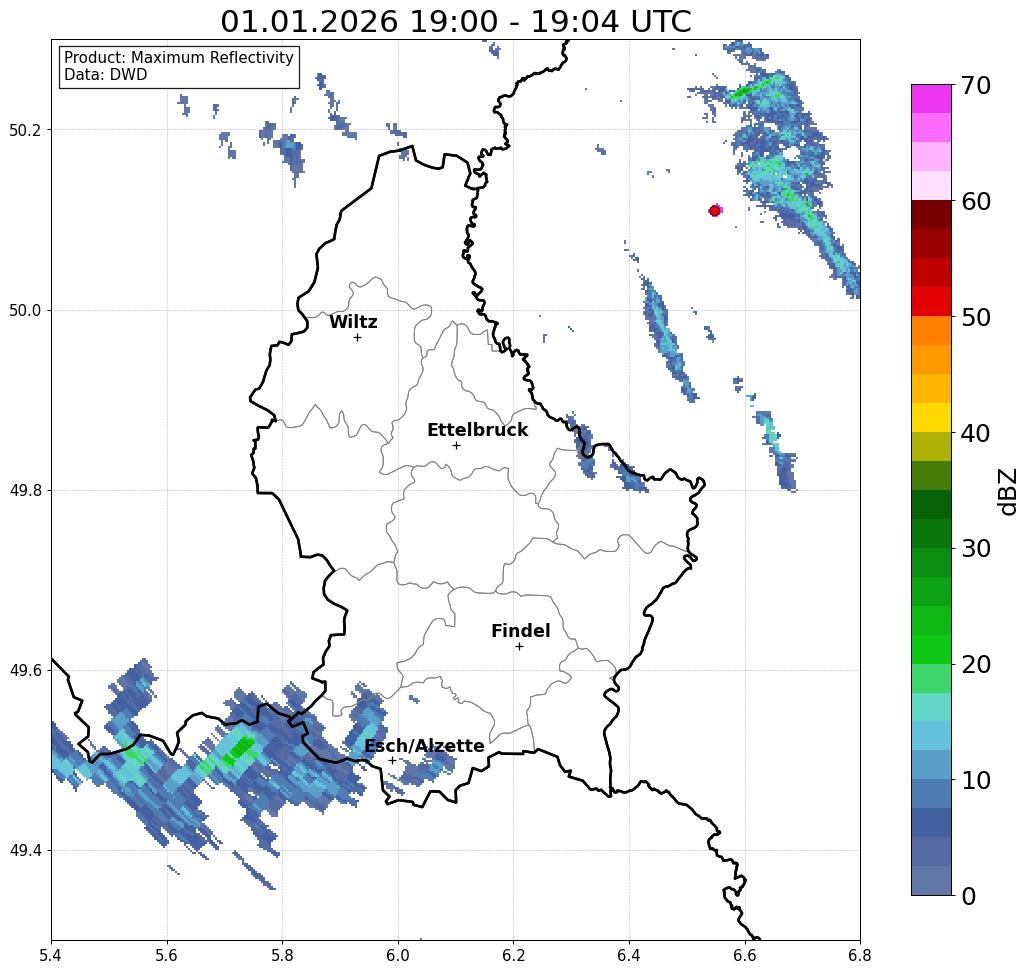Click the Wiltz plus marker

pyautogui.click(x=357, y=337)
